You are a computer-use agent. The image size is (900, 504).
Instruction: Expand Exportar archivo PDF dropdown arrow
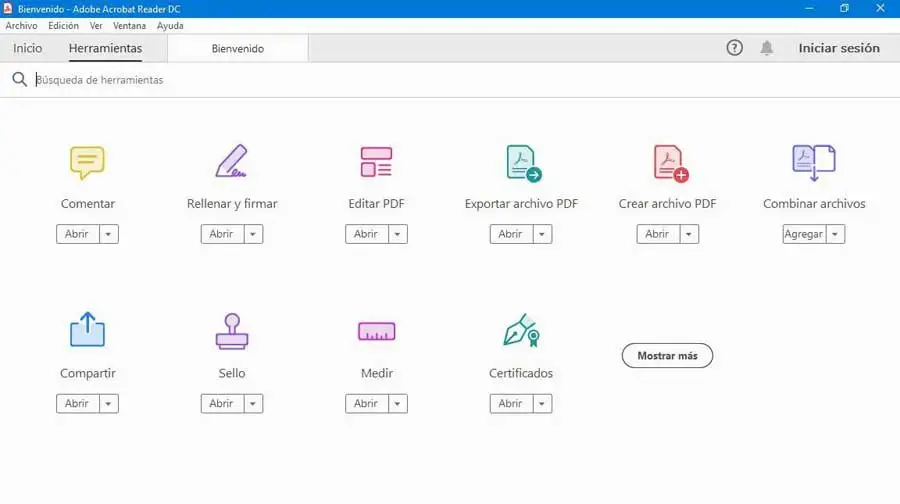[542, 234]
